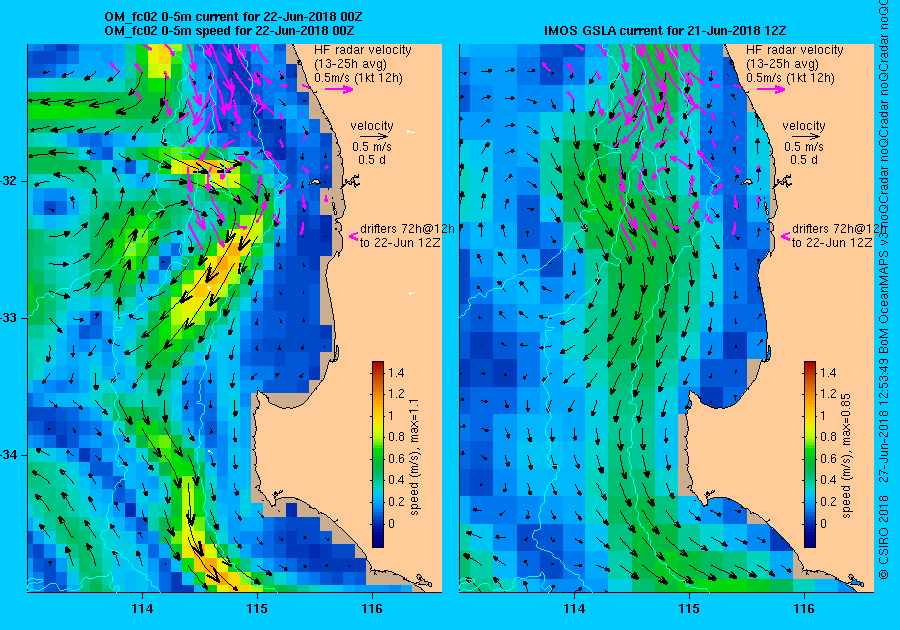
Task: Click the right map speed color bar
Action: point(810,454)
